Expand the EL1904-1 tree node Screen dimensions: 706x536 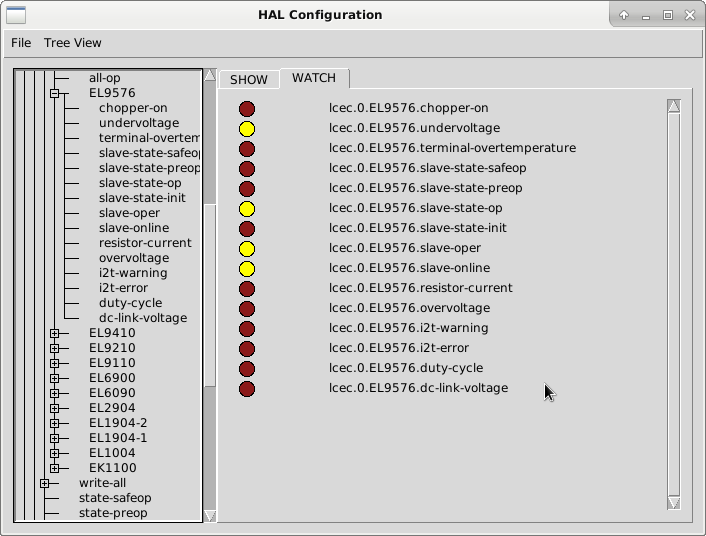[x=54, y=438]
